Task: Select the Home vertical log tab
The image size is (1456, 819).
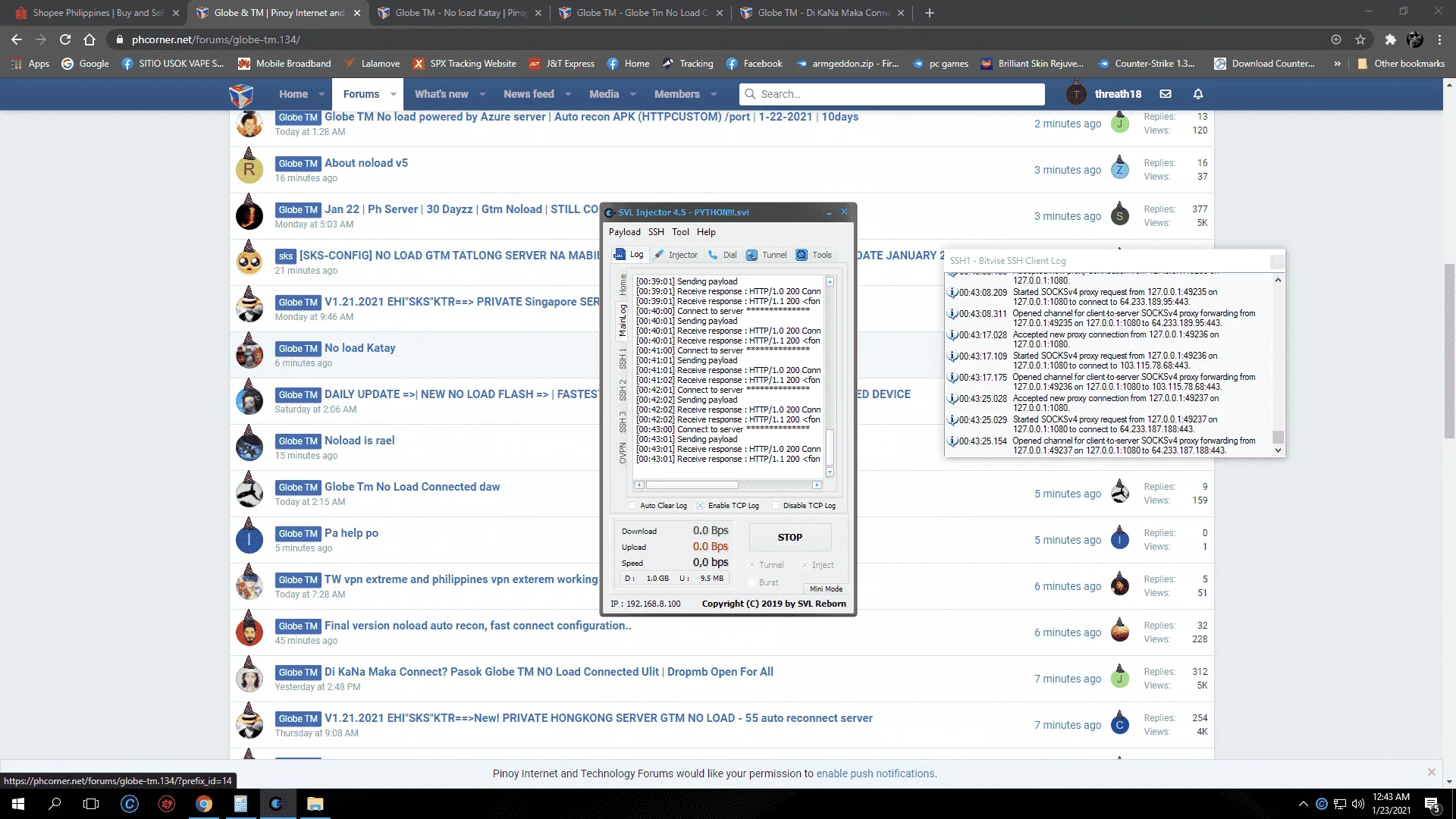Action: (x=623, y=284)
